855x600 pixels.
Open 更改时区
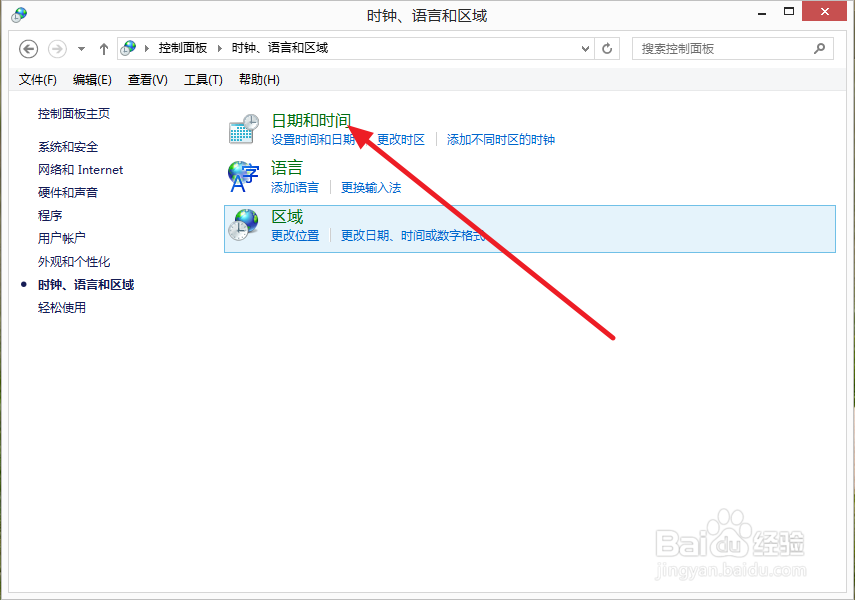[x=402, y=139]
